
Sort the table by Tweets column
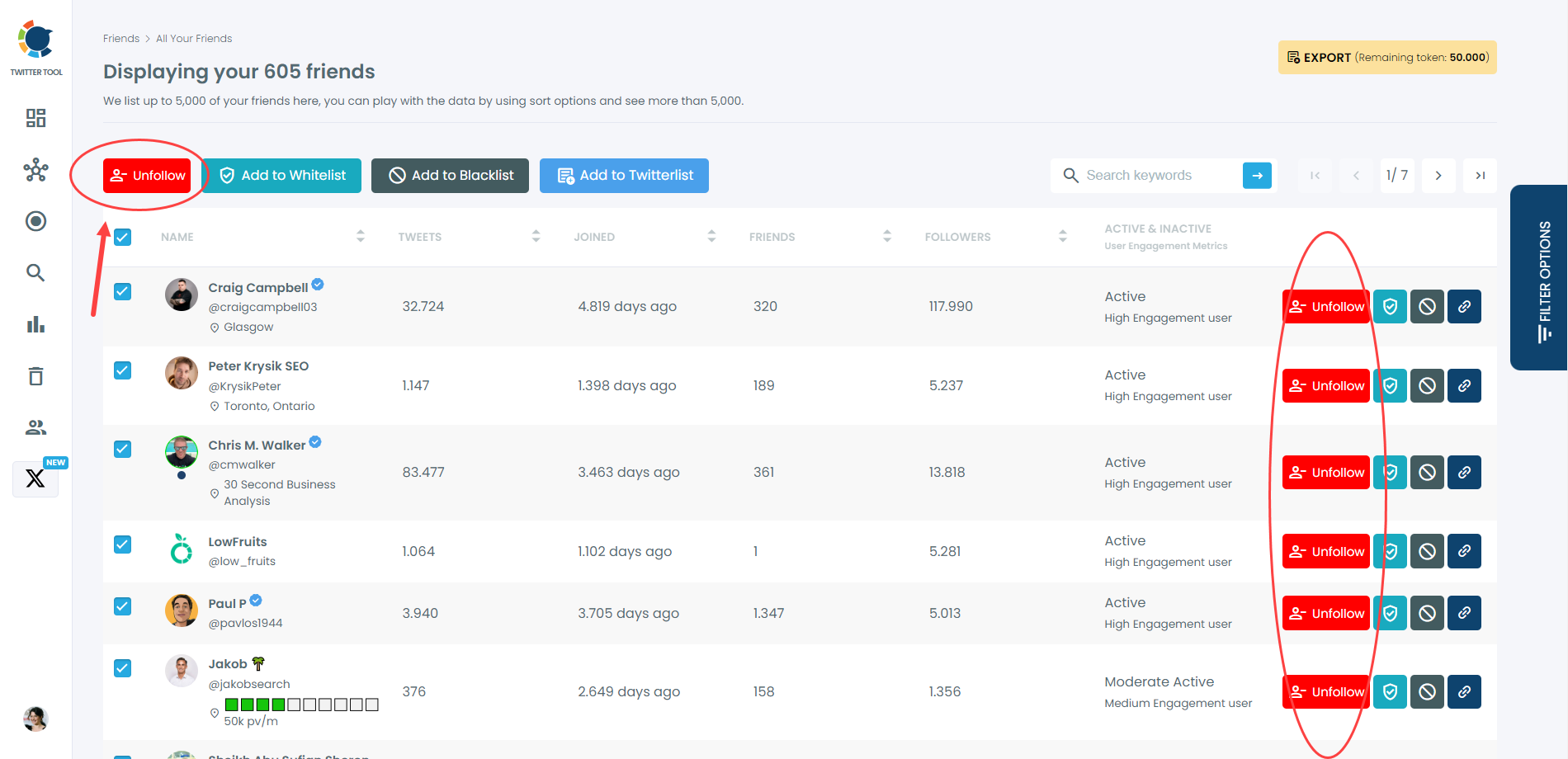536,237
